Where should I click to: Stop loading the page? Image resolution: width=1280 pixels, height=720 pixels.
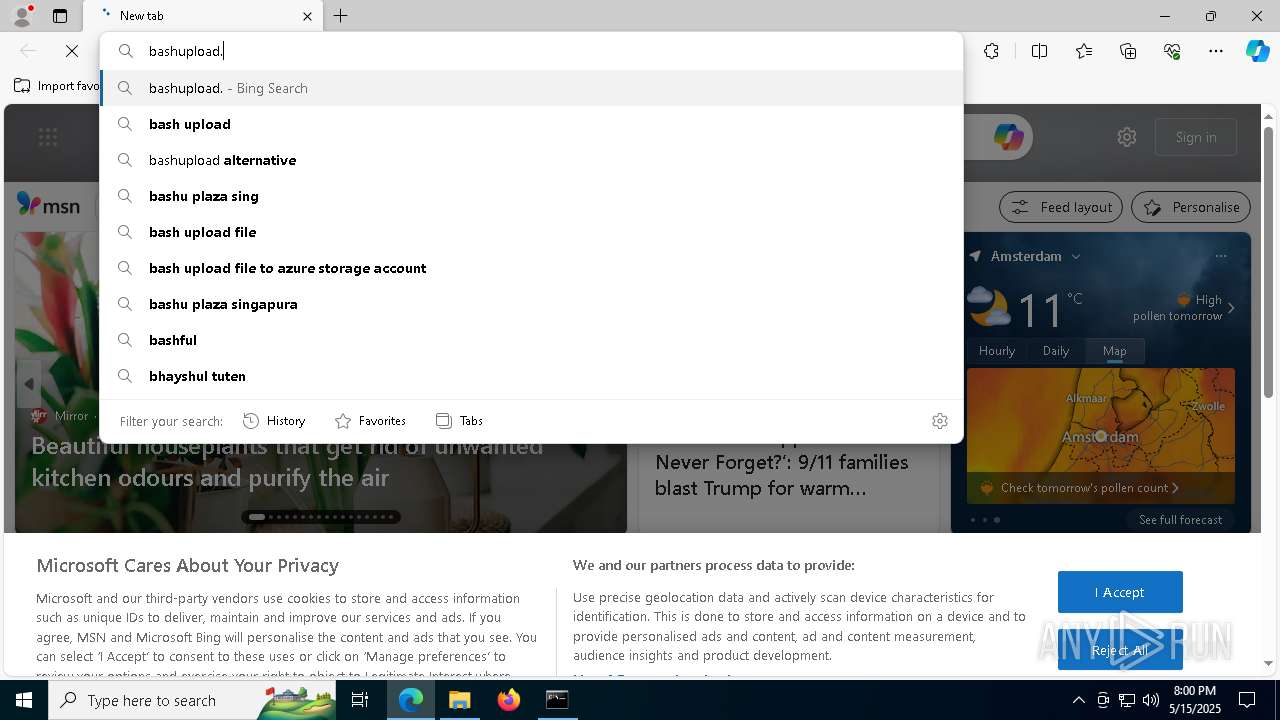click(x=72, y=51)
